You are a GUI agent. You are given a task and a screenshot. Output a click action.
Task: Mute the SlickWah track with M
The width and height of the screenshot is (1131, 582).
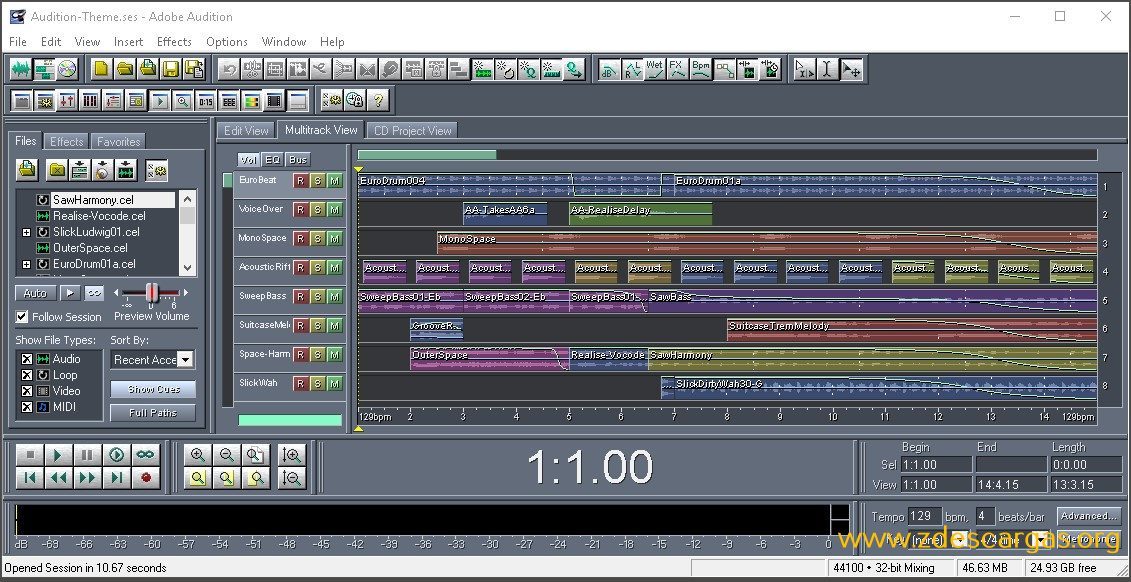(x=335, y=384)
